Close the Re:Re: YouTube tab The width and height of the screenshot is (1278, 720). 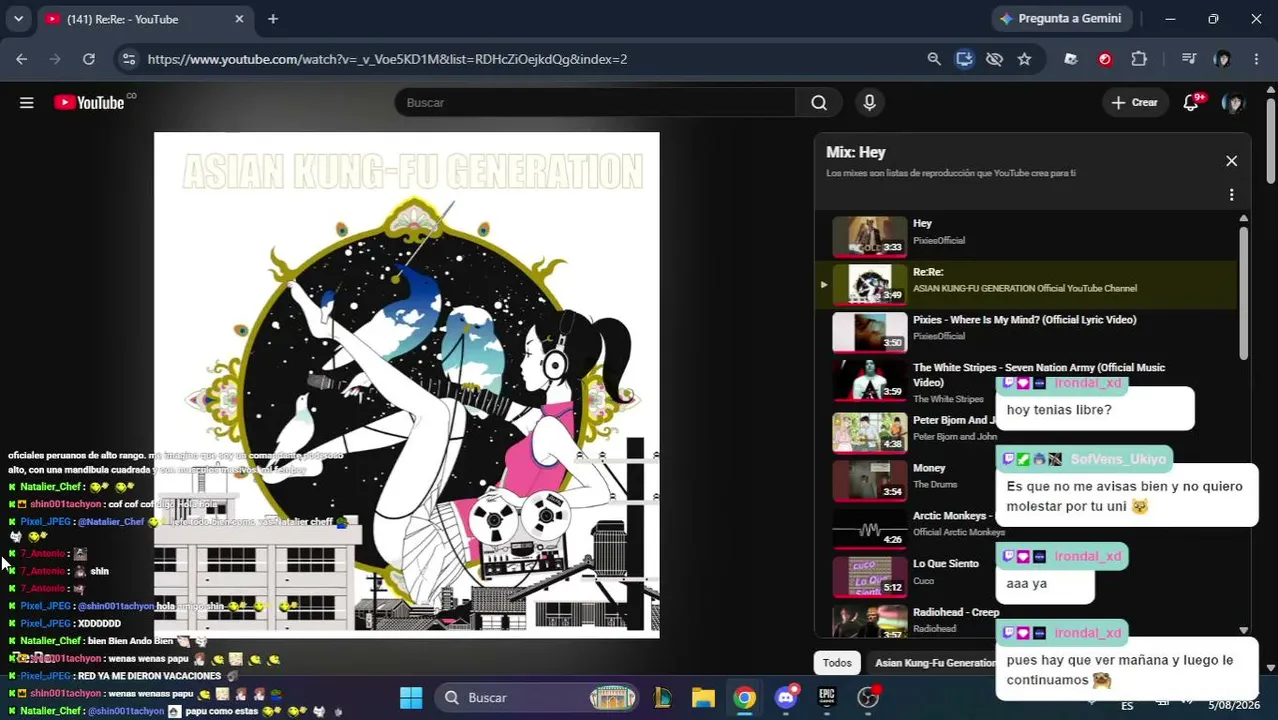click(239, 19)
